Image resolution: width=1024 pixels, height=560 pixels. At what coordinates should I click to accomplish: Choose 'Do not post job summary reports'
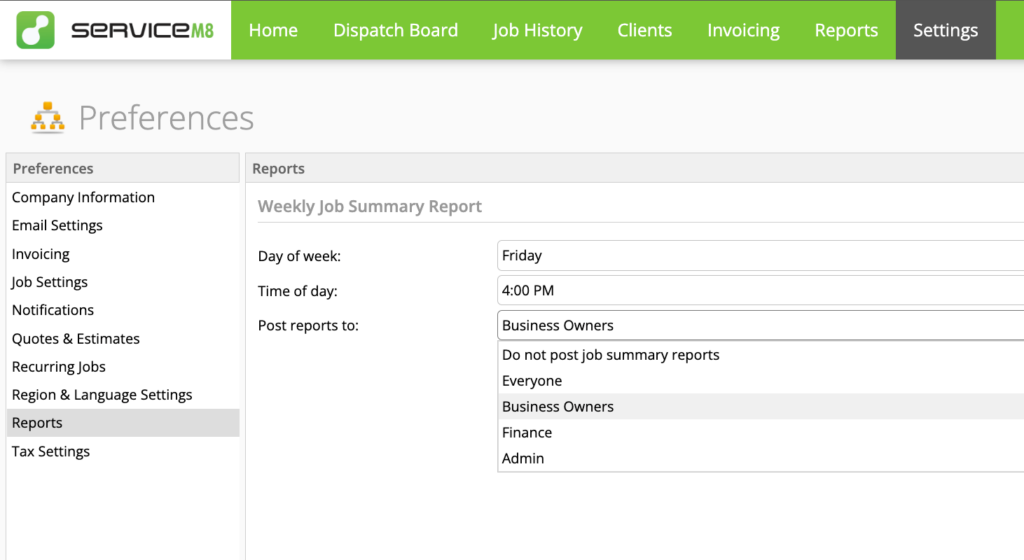(x=610, y=355)
